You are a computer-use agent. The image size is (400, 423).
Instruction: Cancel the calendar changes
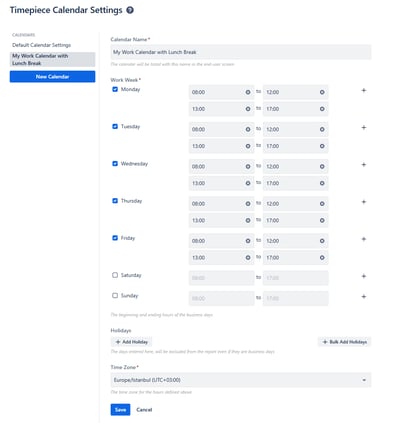144,410
